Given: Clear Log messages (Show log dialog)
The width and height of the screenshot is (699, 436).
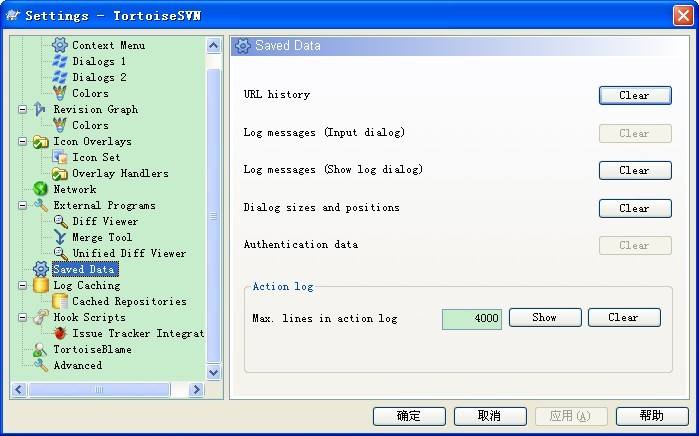Looking at the screenshot, I should (635, 170).
